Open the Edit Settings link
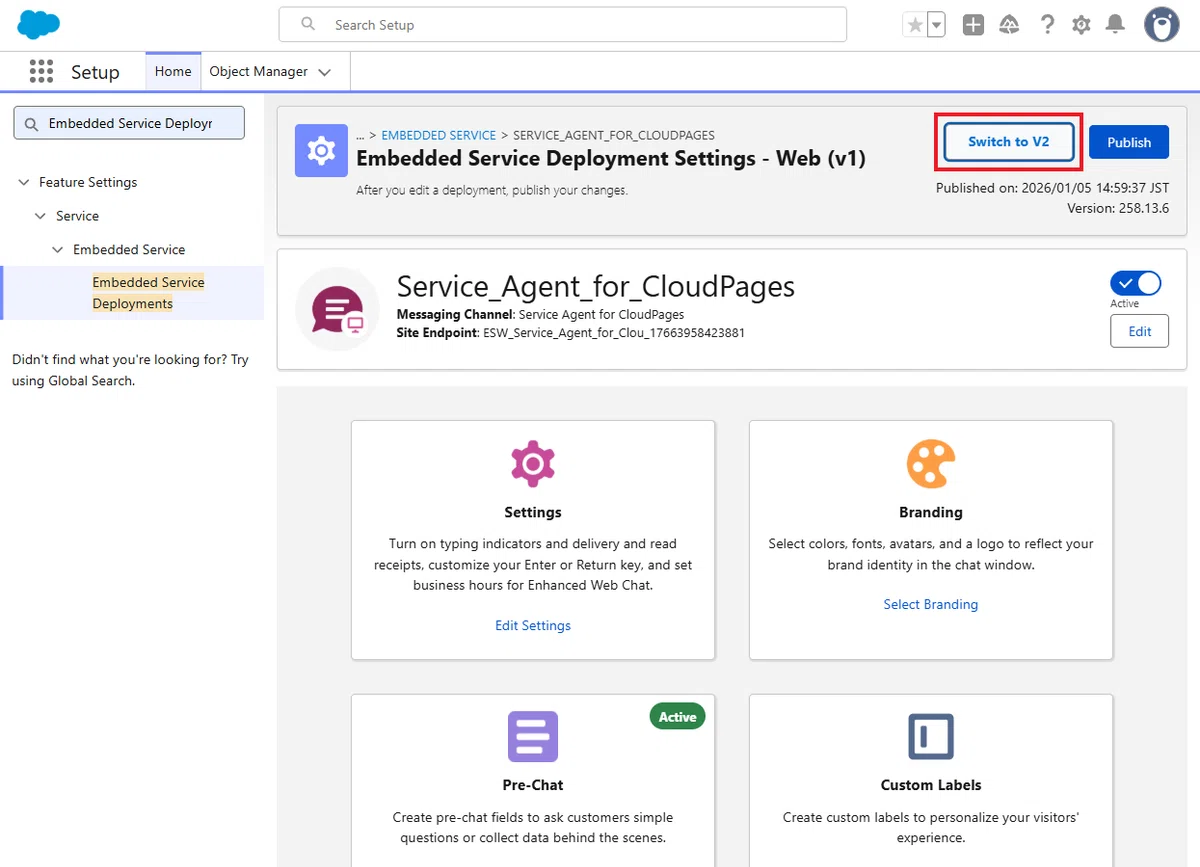The image size is (1200, 867). point(533,625)
